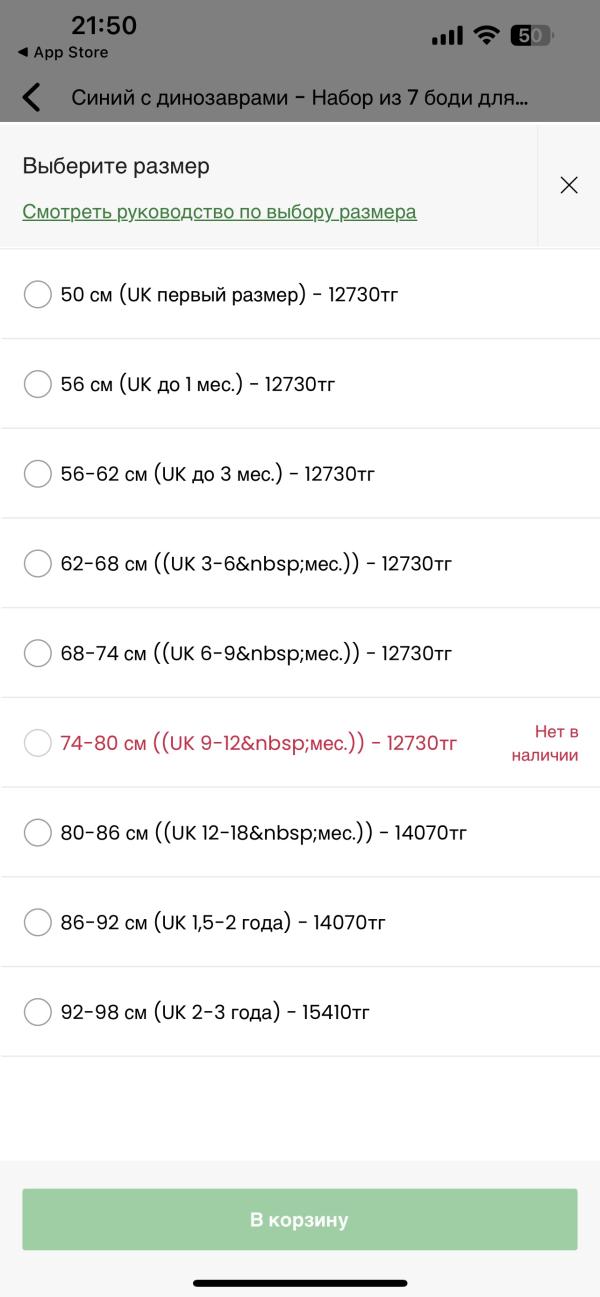Tap the Нет в наличии label
600x1297 pixels.
(544, 744)
